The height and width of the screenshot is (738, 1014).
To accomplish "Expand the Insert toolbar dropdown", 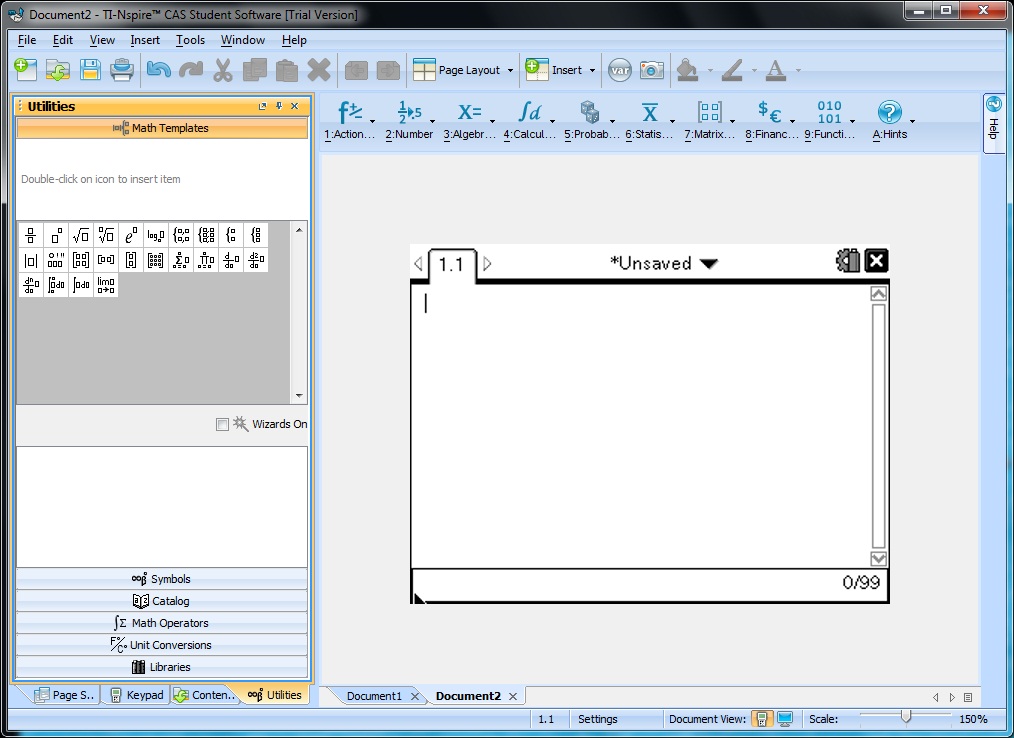I will point(592,70).
